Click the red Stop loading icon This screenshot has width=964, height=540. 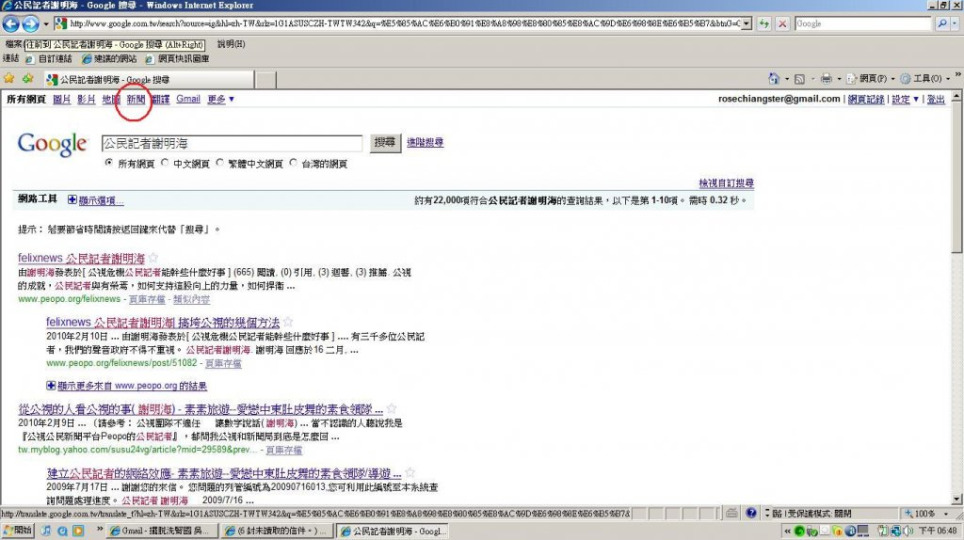[783, 24]
